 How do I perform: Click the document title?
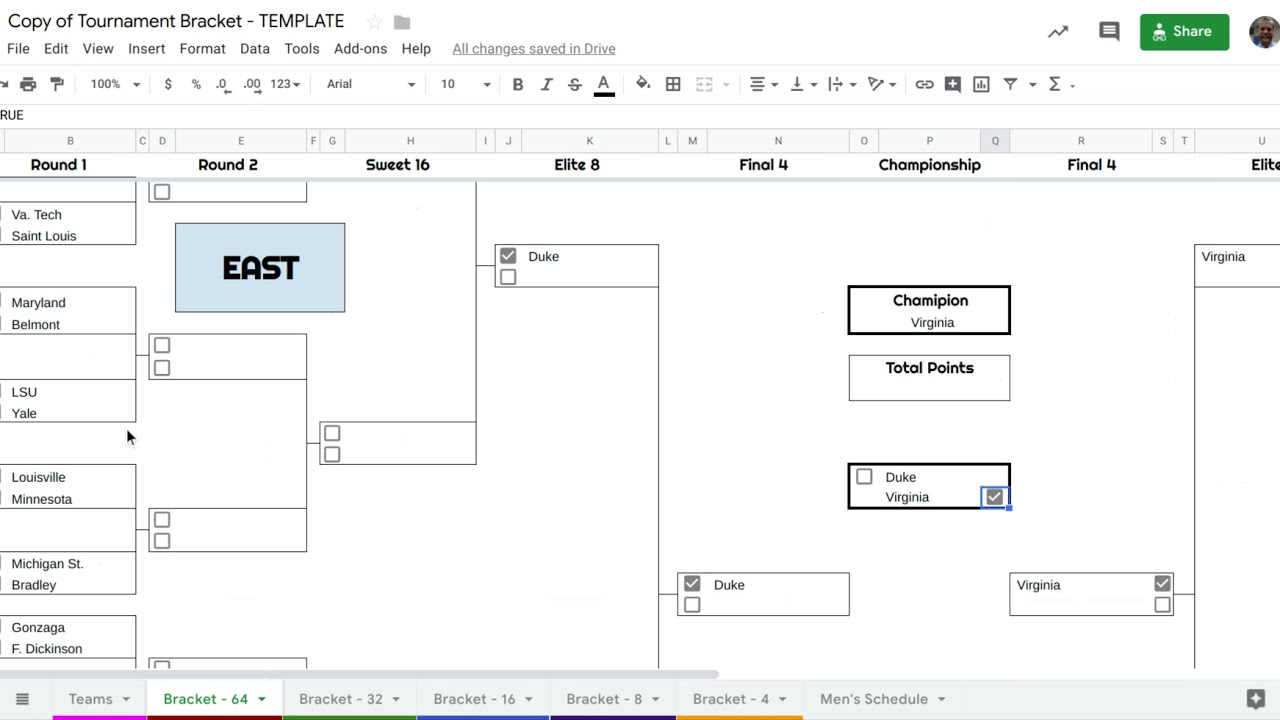(x=176, y=21)
